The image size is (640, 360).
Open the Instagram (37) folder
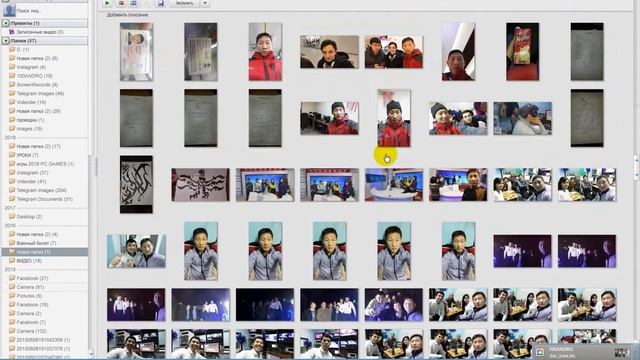tap(32, 173)
